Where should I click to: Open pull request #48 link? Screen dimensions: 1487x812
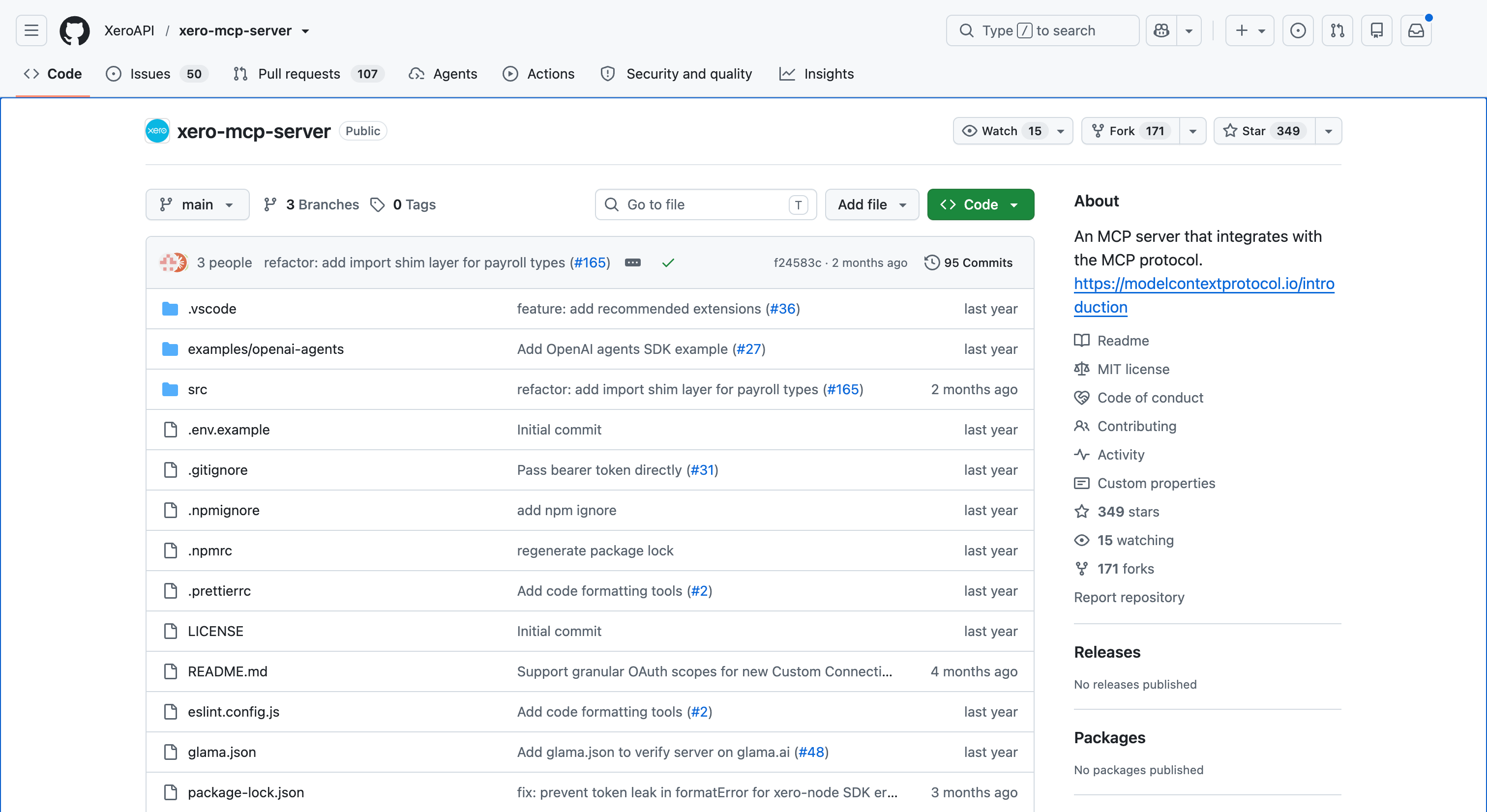tap(811, 753)
